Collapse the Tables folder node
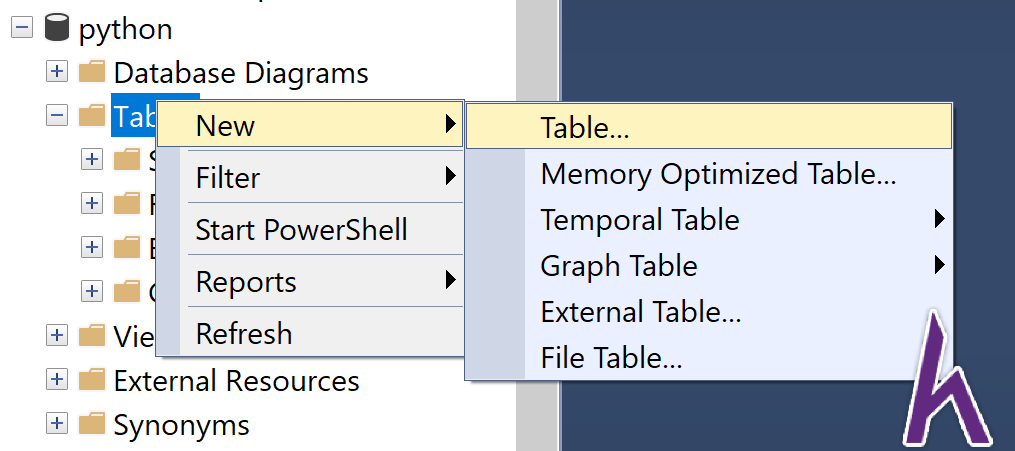 (x=57, y=115)
